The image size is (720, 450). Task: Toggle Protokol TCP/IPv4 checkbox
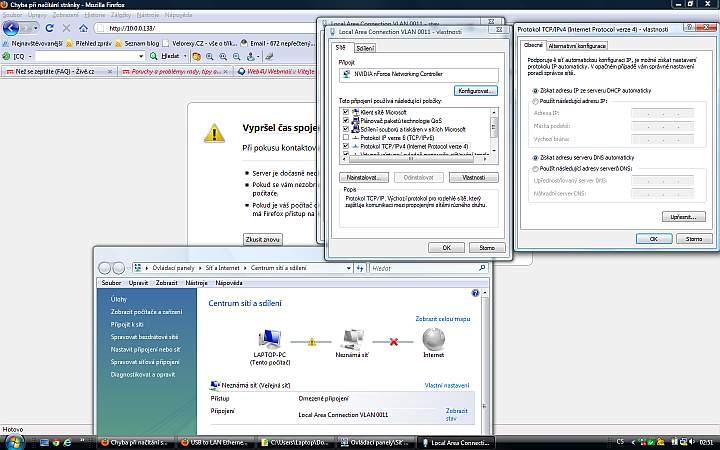click(346, 146)
